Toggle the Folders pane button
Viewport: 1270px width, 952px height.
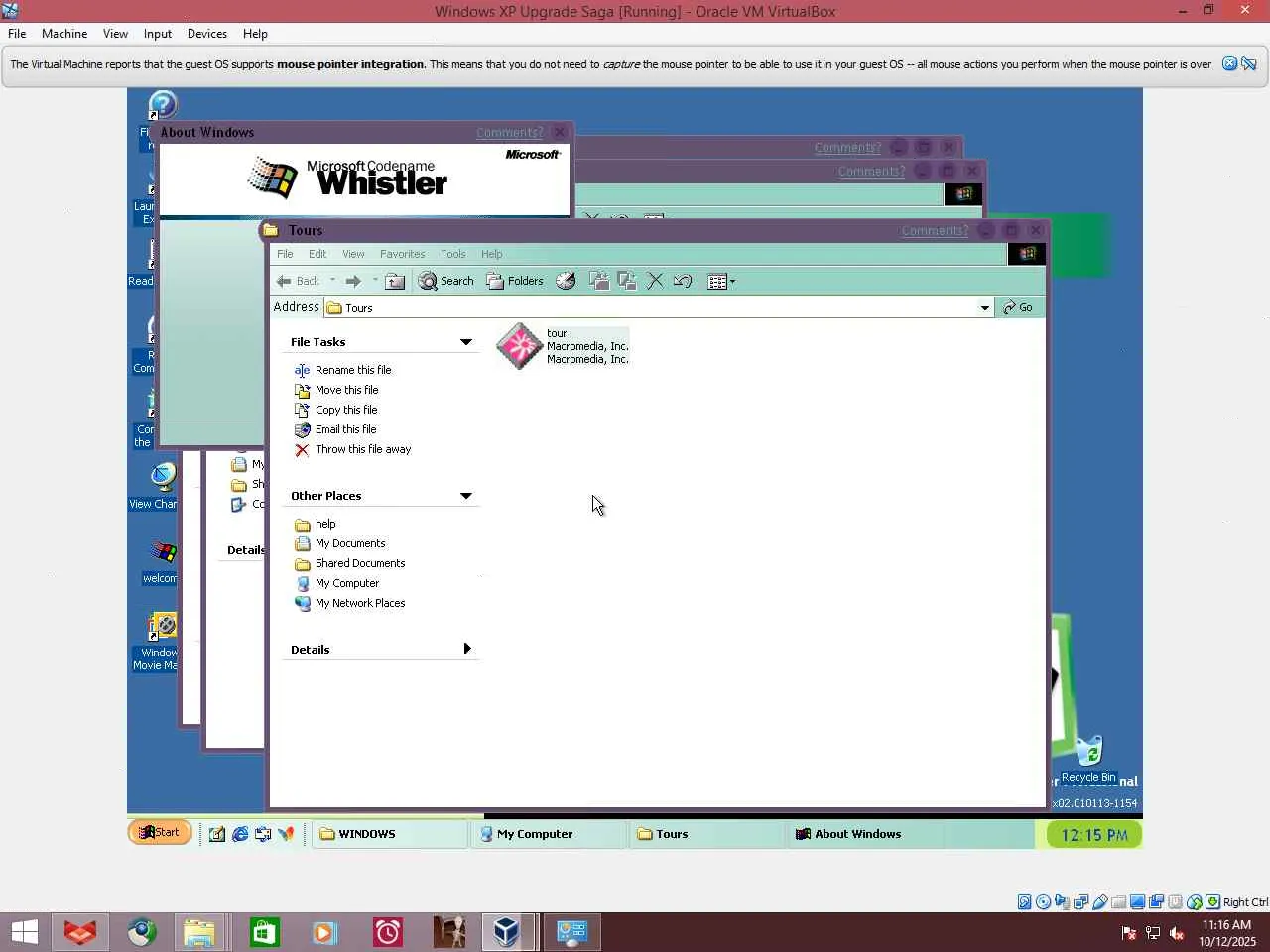coord(515,281)
